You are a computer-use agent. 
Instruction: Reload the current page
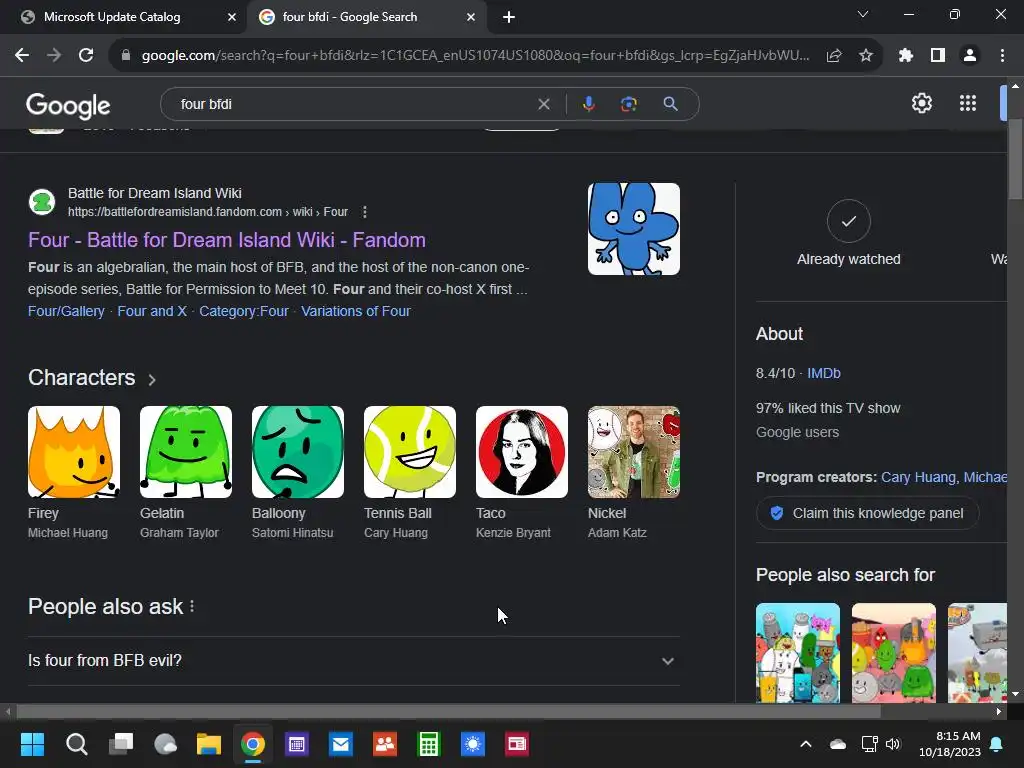[x=86, y=56]
